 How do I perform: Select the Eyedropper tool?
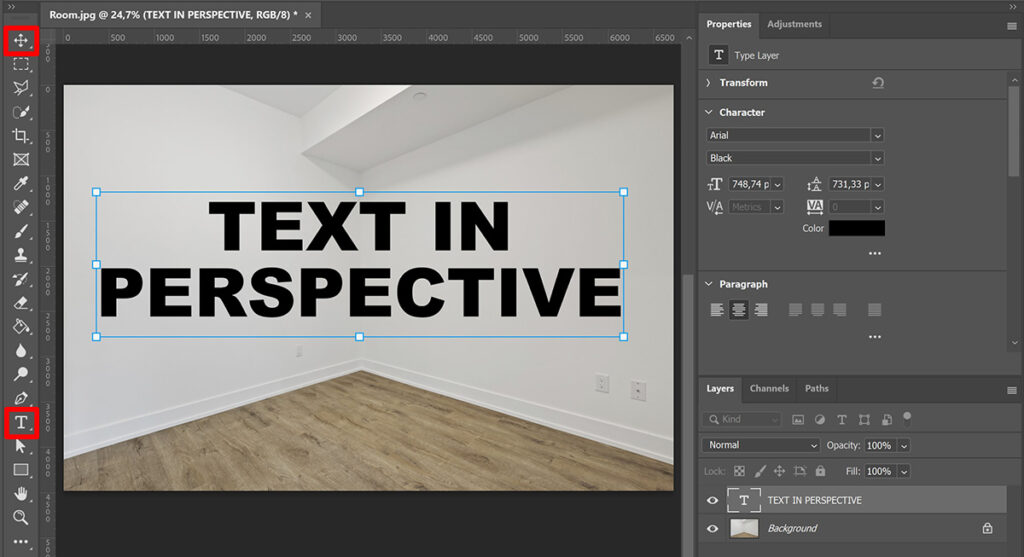point(21,183)
